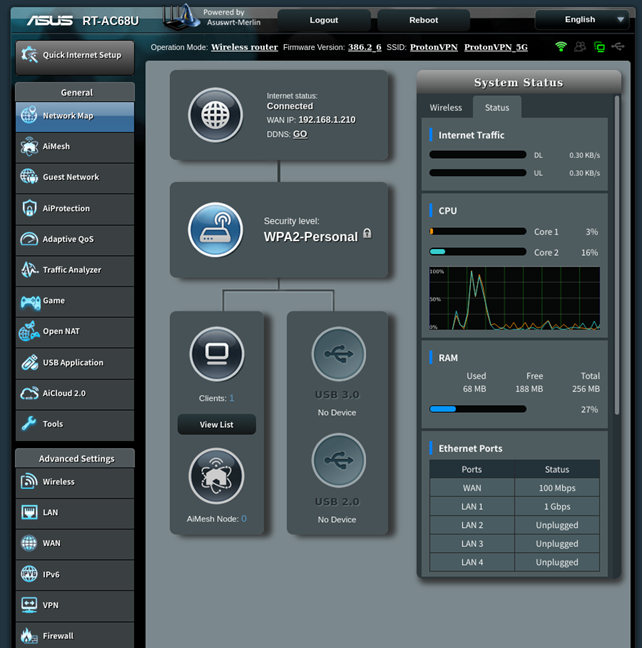Open firmware version 386.2_6 link
The image size is (642, 648).
[365, 47]
